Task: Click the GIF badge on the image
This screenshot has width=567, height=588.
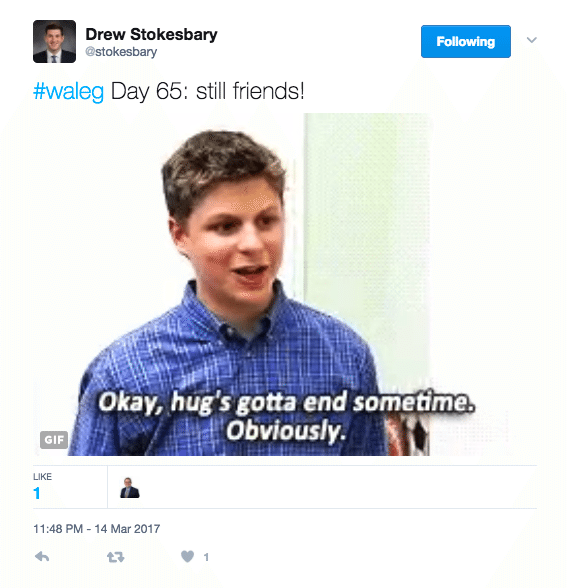Action: click(x=54, y=440)
